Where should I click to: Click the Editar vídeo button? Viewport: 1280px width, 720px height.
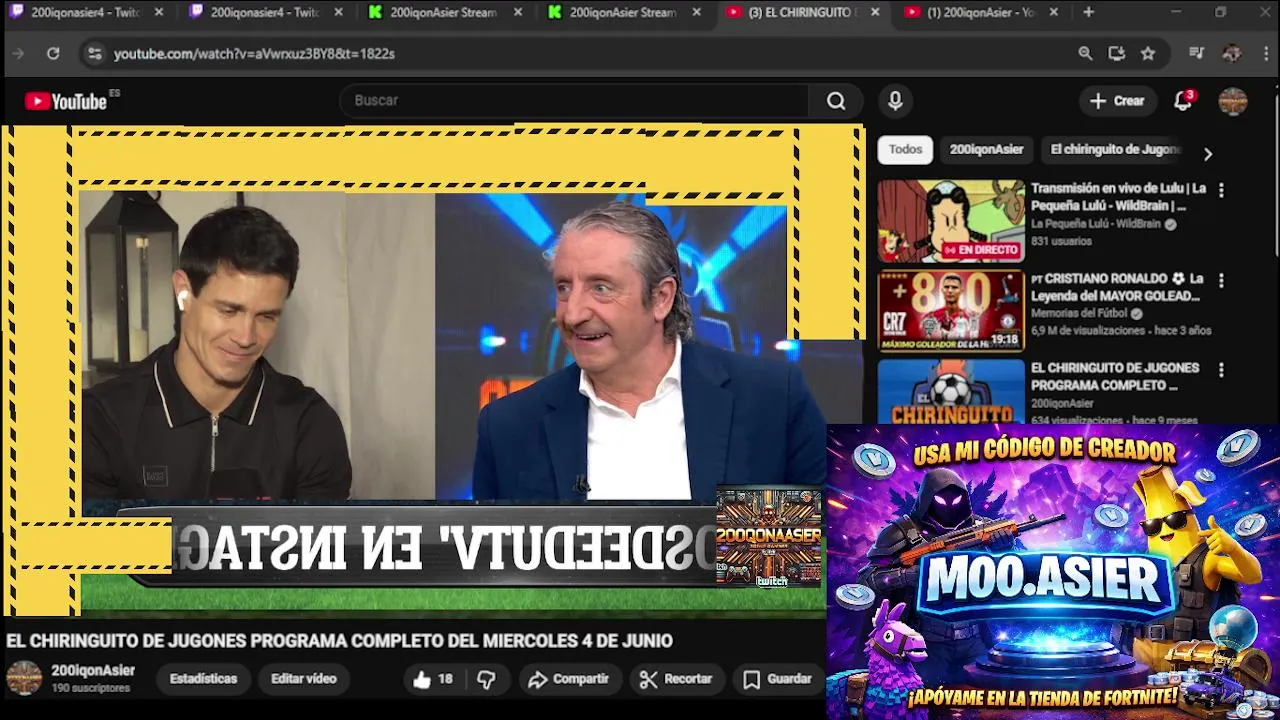tap(303, 679)
